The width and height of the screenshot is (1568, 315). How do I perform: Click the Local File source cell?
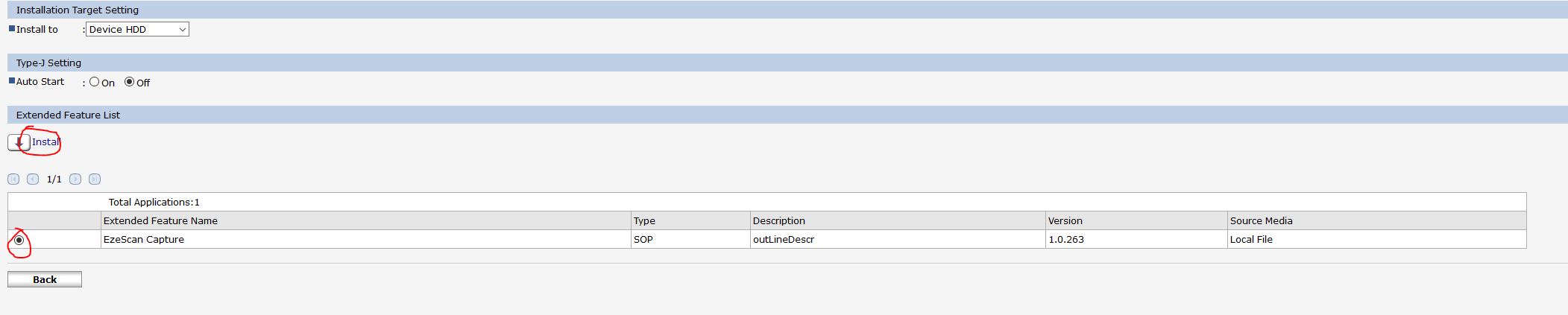coord(1251,240)
